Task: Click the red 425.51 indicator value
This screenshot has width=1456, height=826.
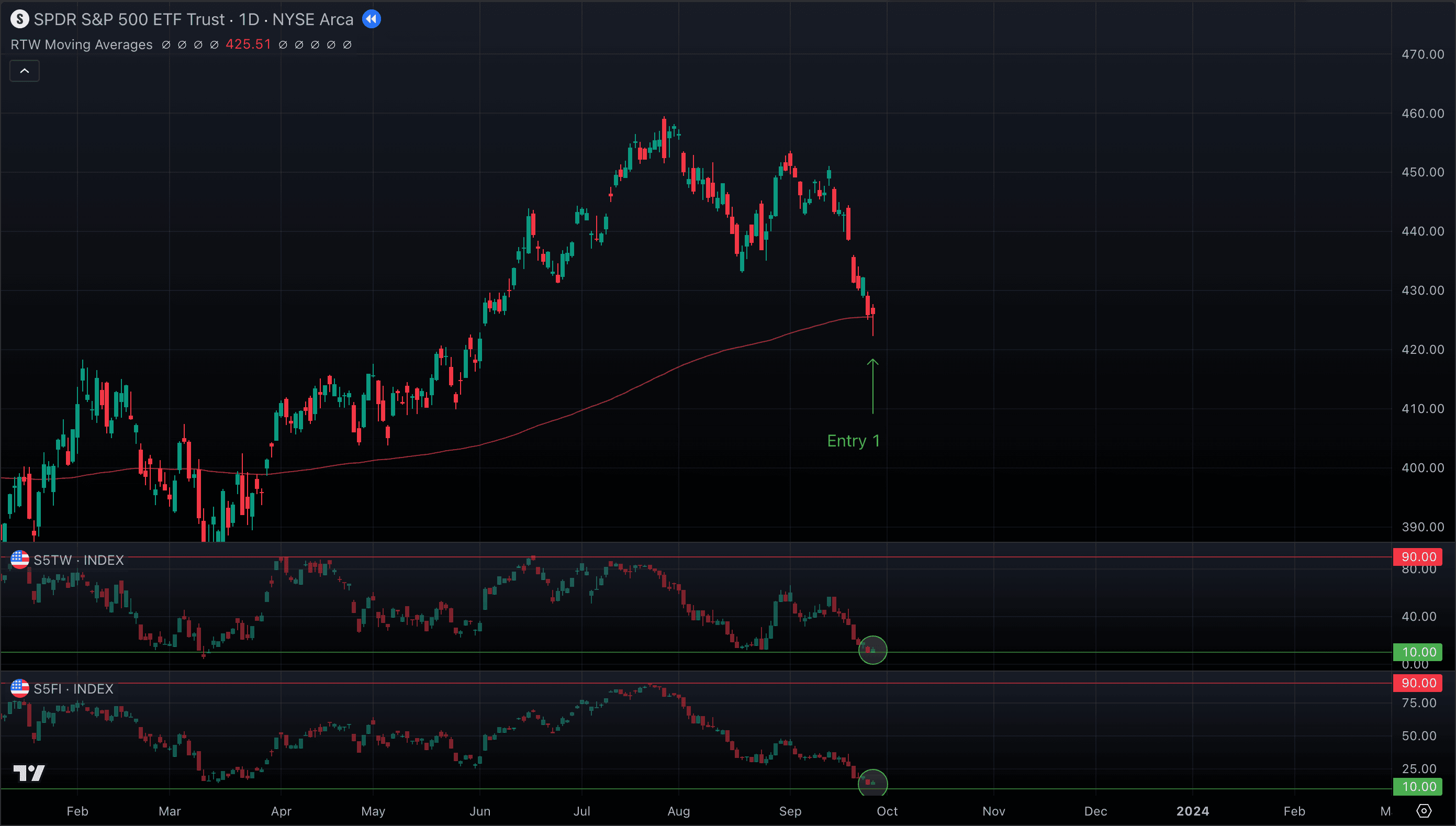Action: coord(248,44)
